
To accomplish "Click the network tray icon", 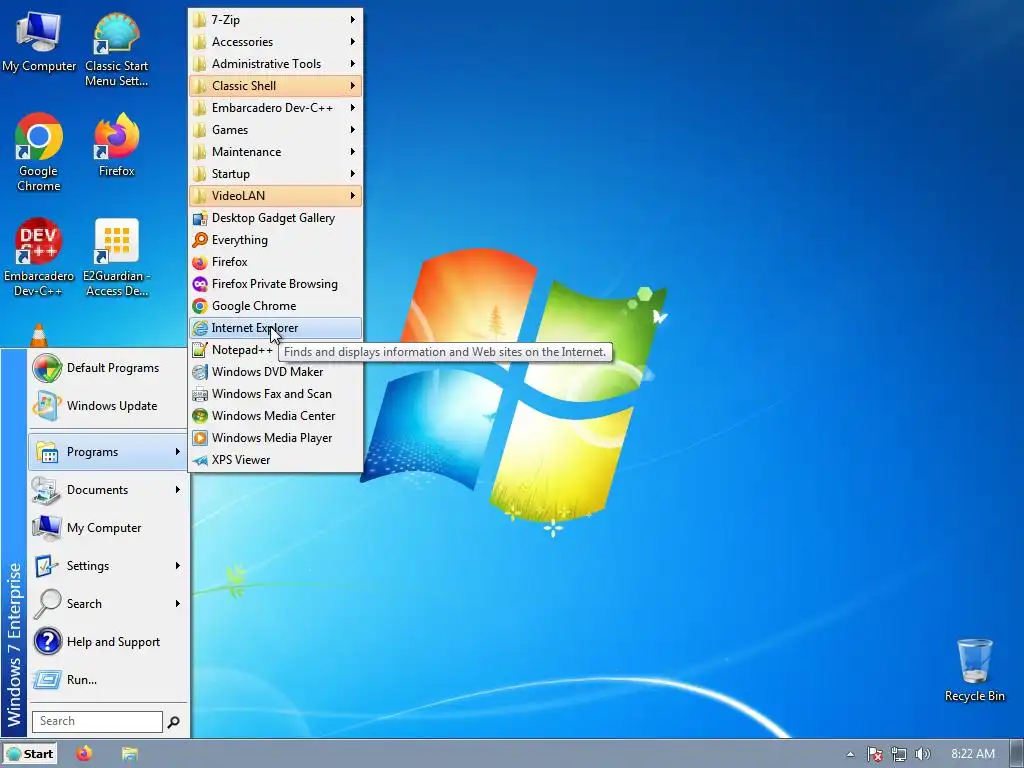I will pyautogui.click(x=899, y=754).
